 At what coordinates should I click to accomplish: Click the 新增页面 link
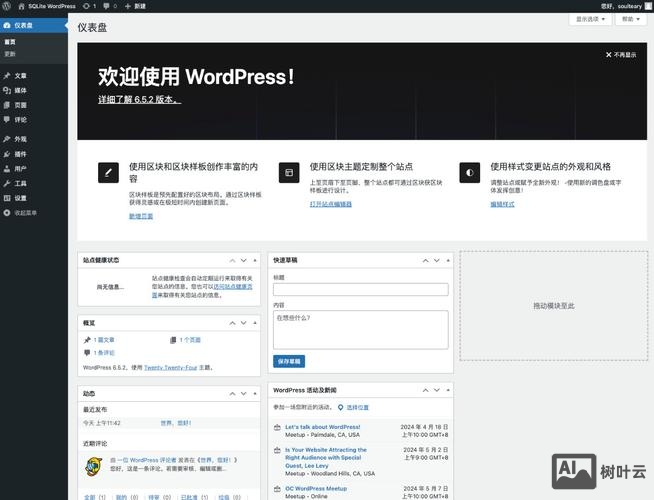tap(141, 216)
